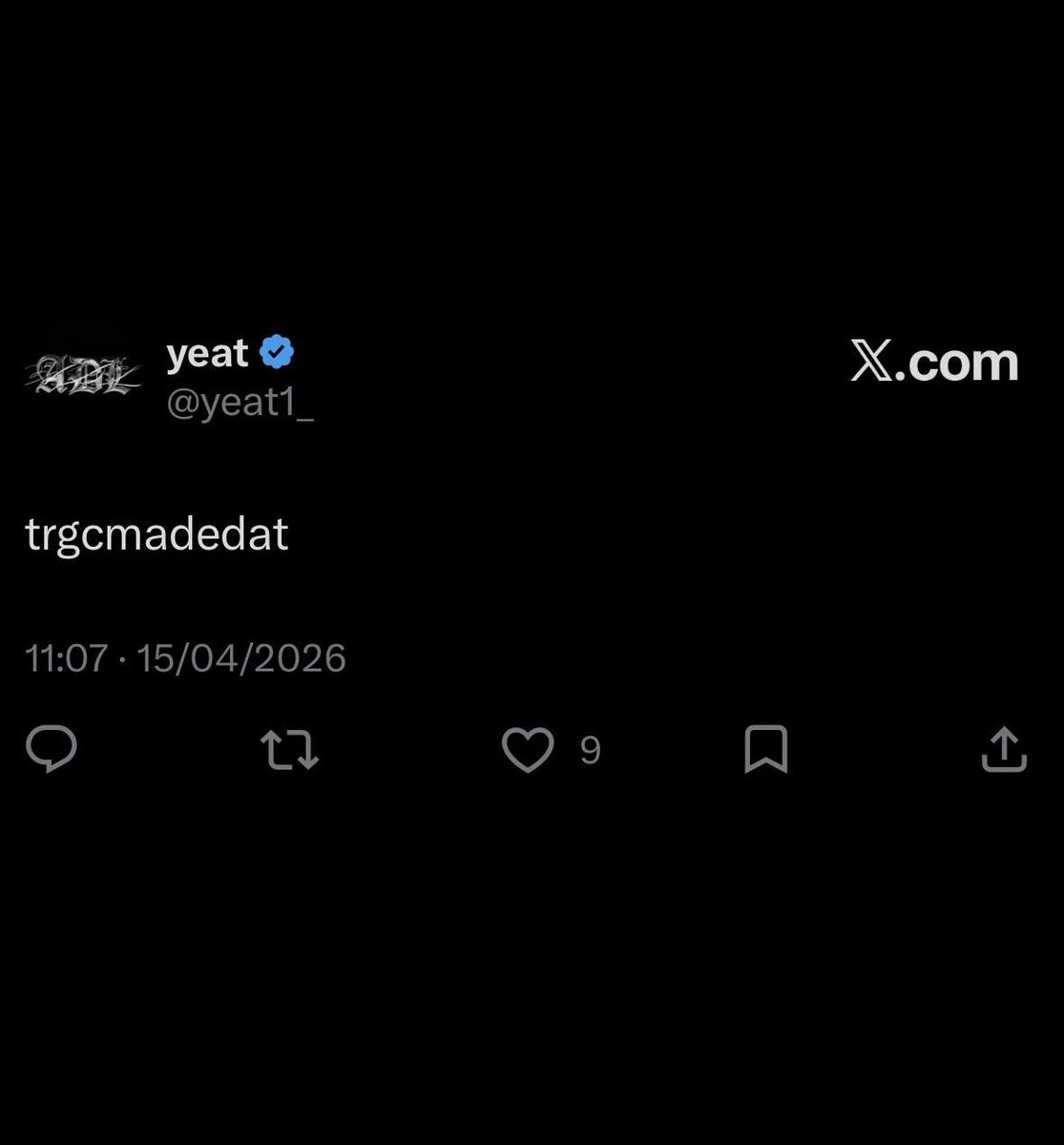
Task: Like the post with the heart icon
Action: 528,750
